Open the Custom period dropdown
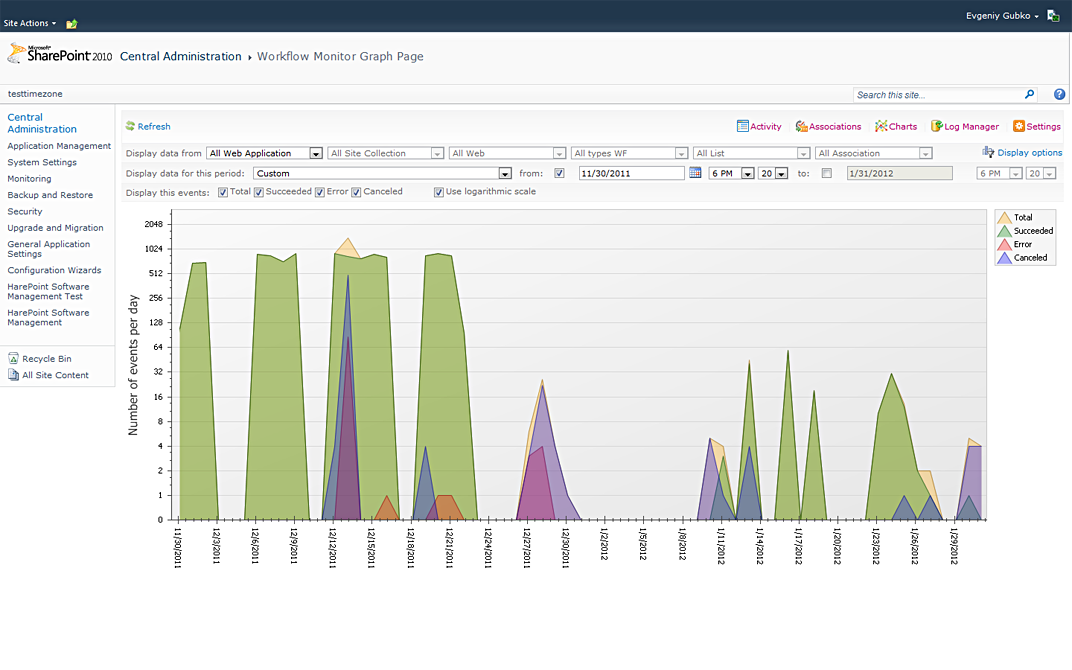Viewport: 1072px width, 670px height. pyautogui.click(x=505, y=173)
